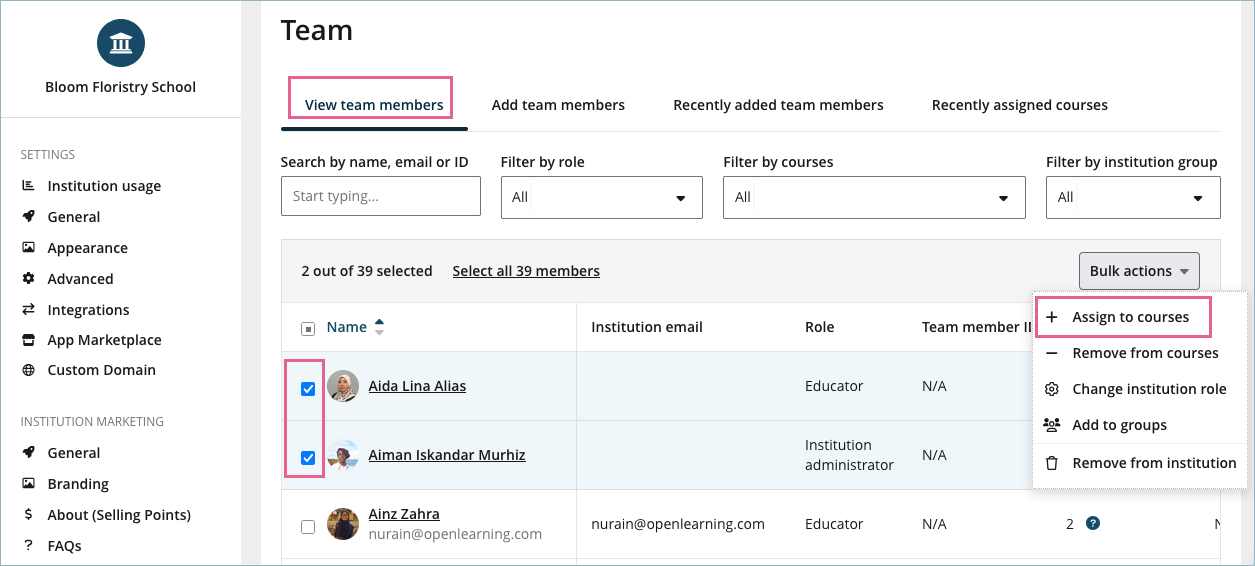Image resolution: width=1255 pixels, height=566 pixels.
Task: Sort by the Name column arrows
Action: tap(379, 327)
